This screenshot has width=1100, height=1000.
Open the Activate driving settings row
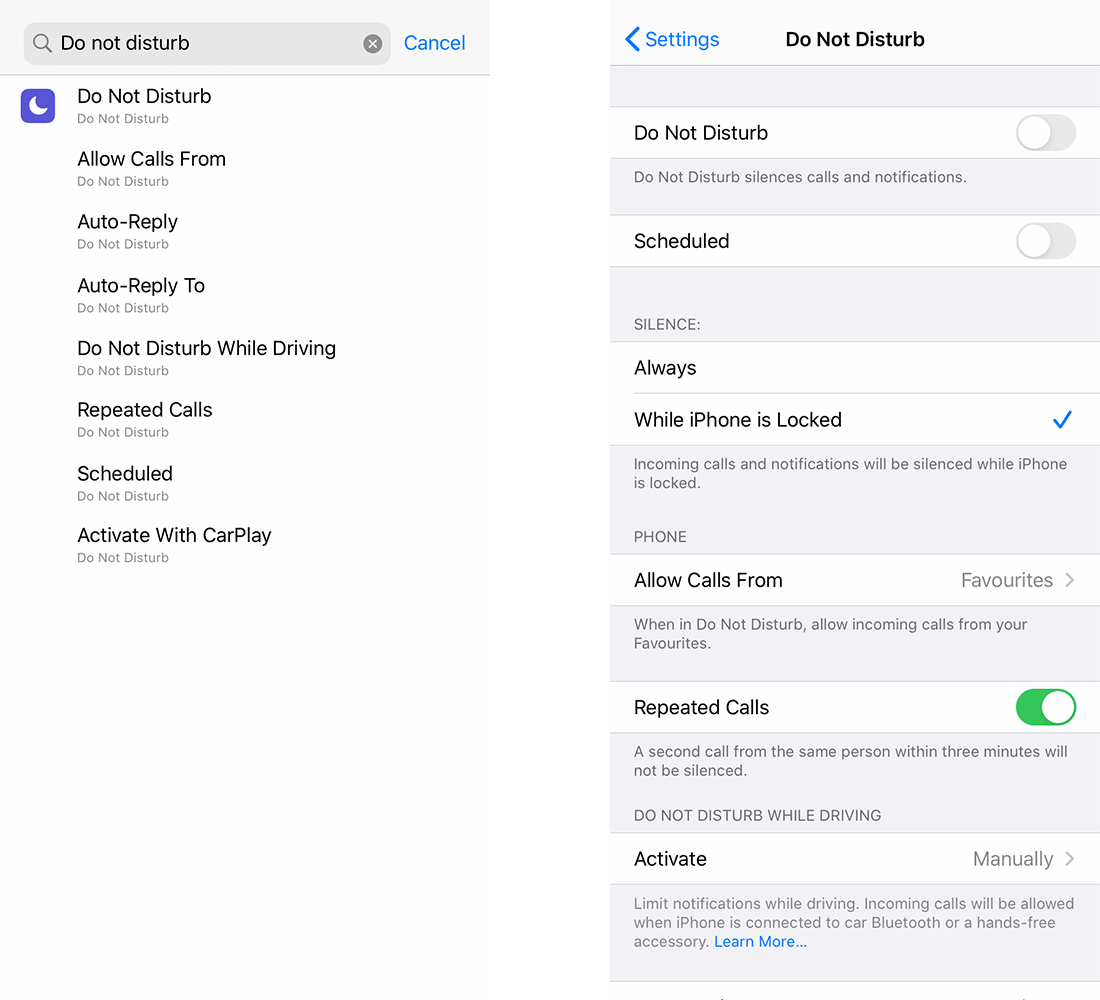pyautogui.click(x=854, y=859)
